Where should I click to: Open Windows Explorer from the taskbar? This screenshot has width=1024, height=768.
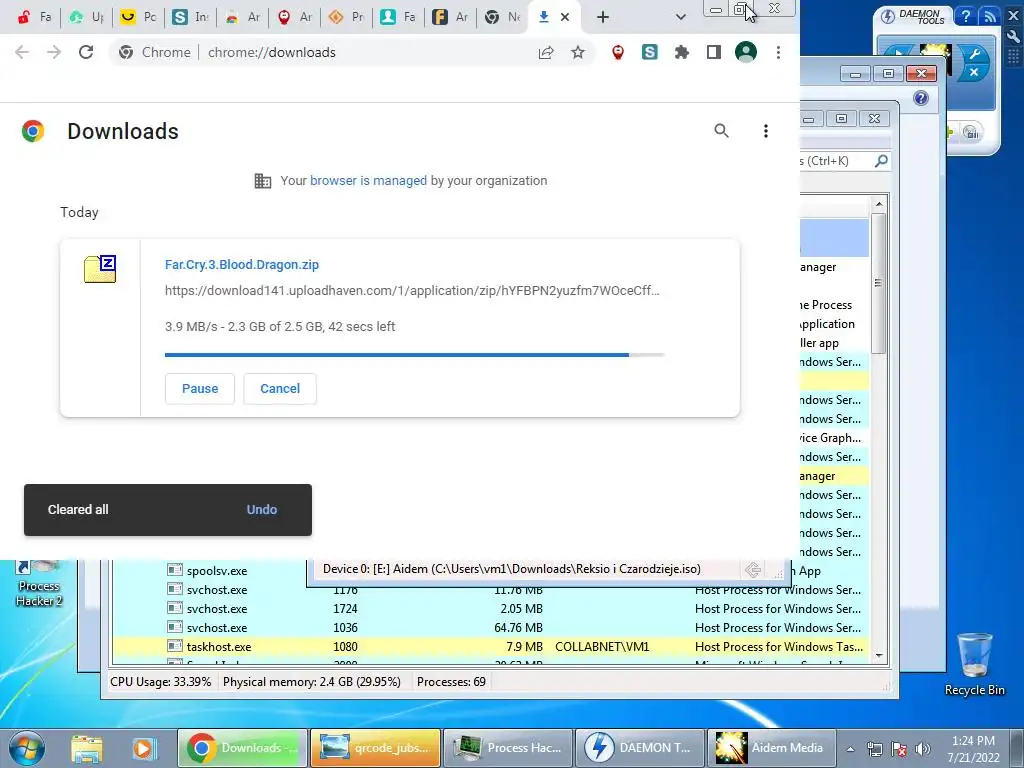[x=87, y=748]
